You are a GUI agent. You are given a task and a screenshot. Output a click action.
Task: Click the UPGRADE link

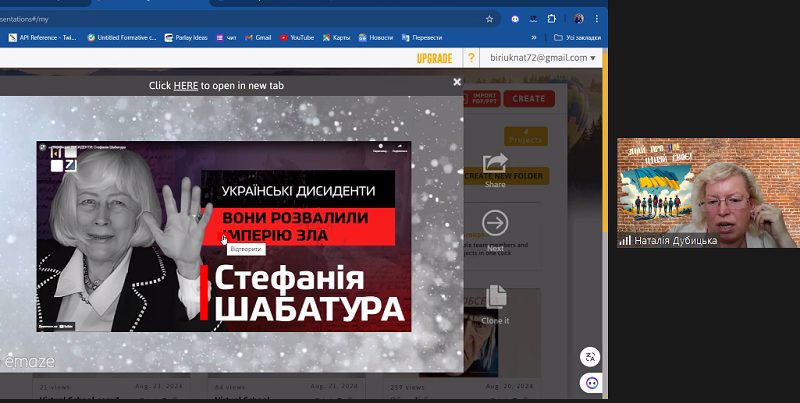pyautogui.click(x=435, y=59)
